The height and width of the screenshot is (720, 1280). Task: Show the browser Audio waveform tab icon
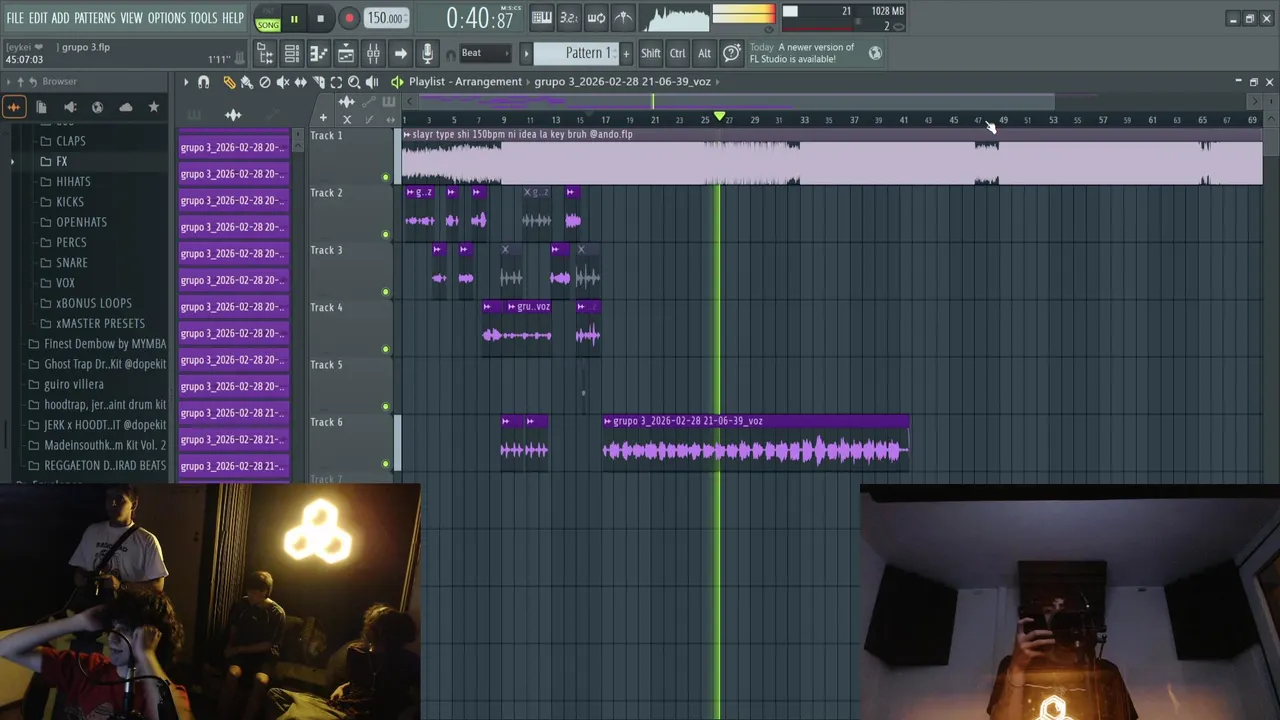coord(14,107)
